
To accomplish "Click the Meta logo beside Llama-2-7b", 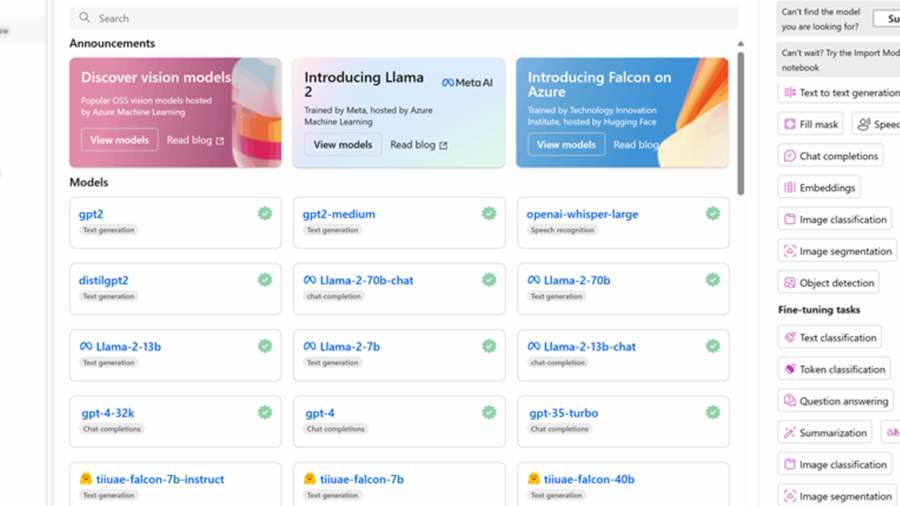I will click(310, 347).
